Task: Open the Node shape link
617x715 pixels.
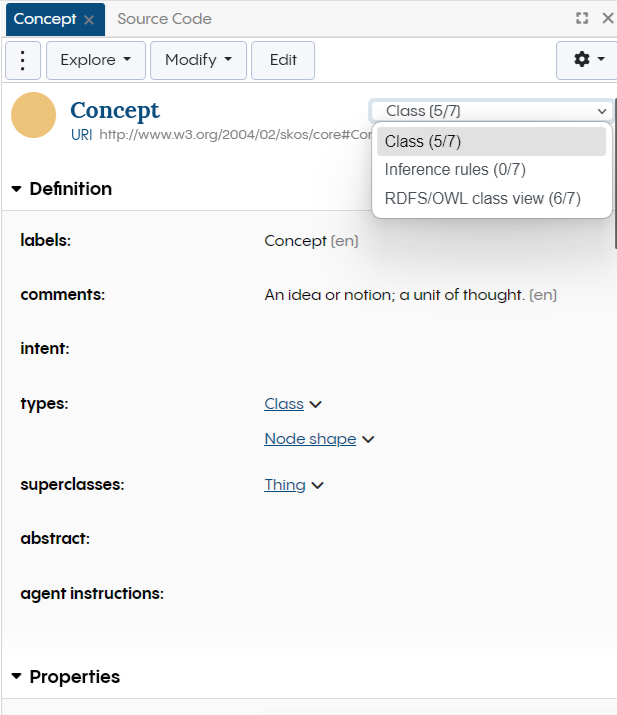Action: pyautogui.click(x=310, y=439)
